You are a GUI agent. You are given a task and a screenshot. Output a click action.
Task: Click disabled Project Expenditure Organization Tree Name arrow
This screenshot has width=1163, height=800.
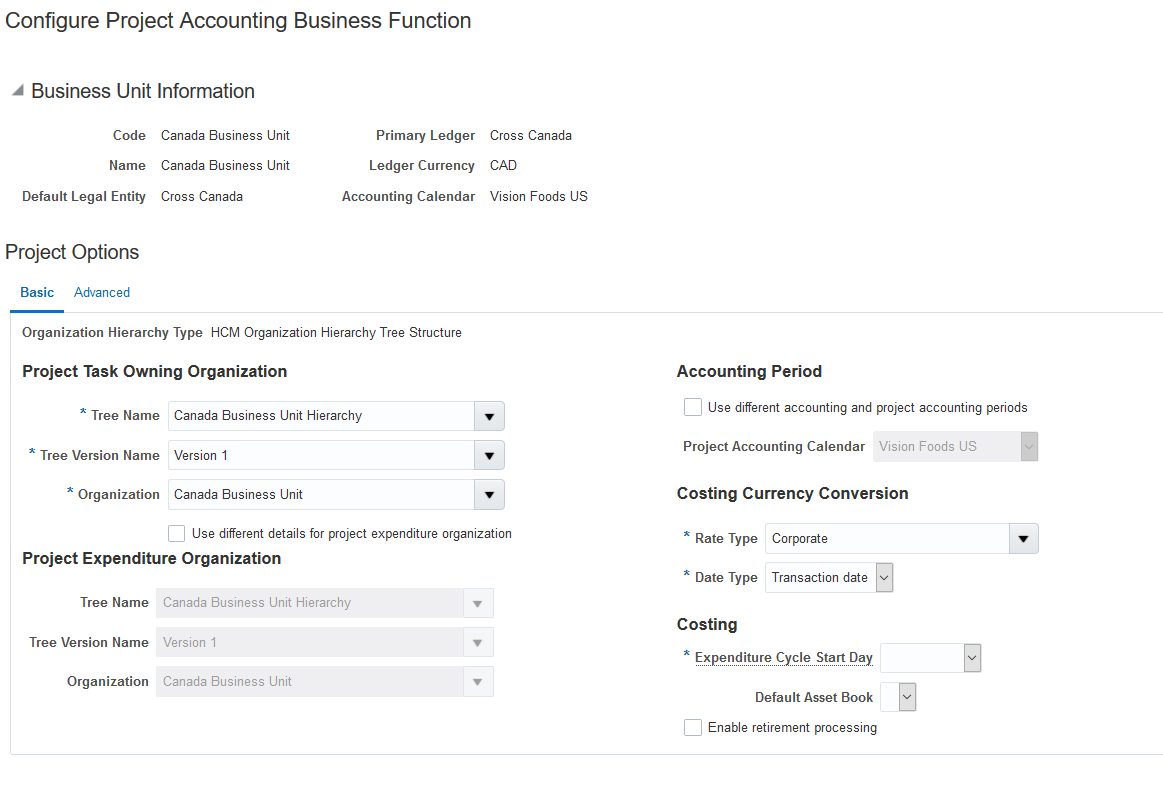click(477, 603)
